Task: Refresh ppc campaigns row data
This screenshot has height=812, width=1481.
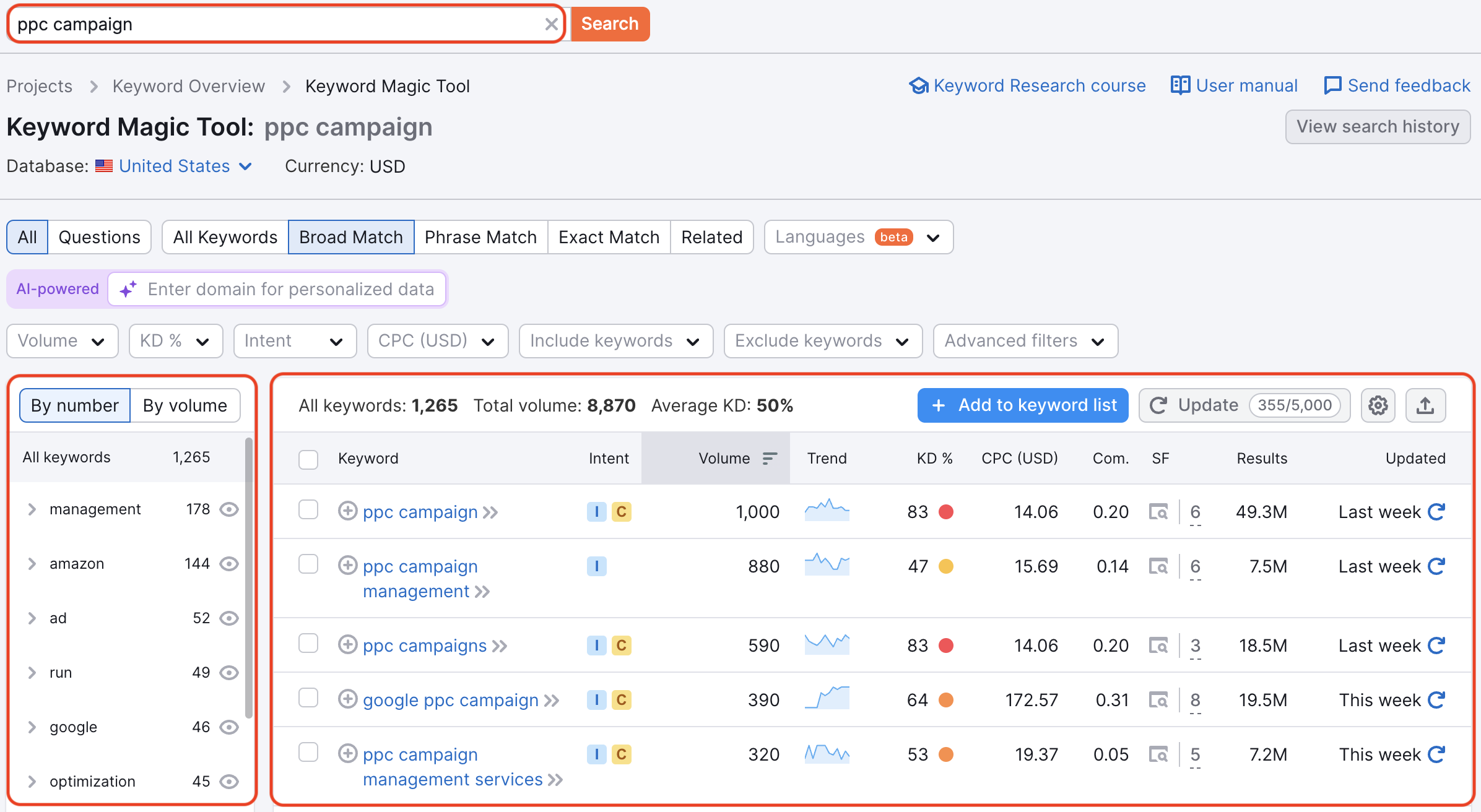Action: point(1436,646)
